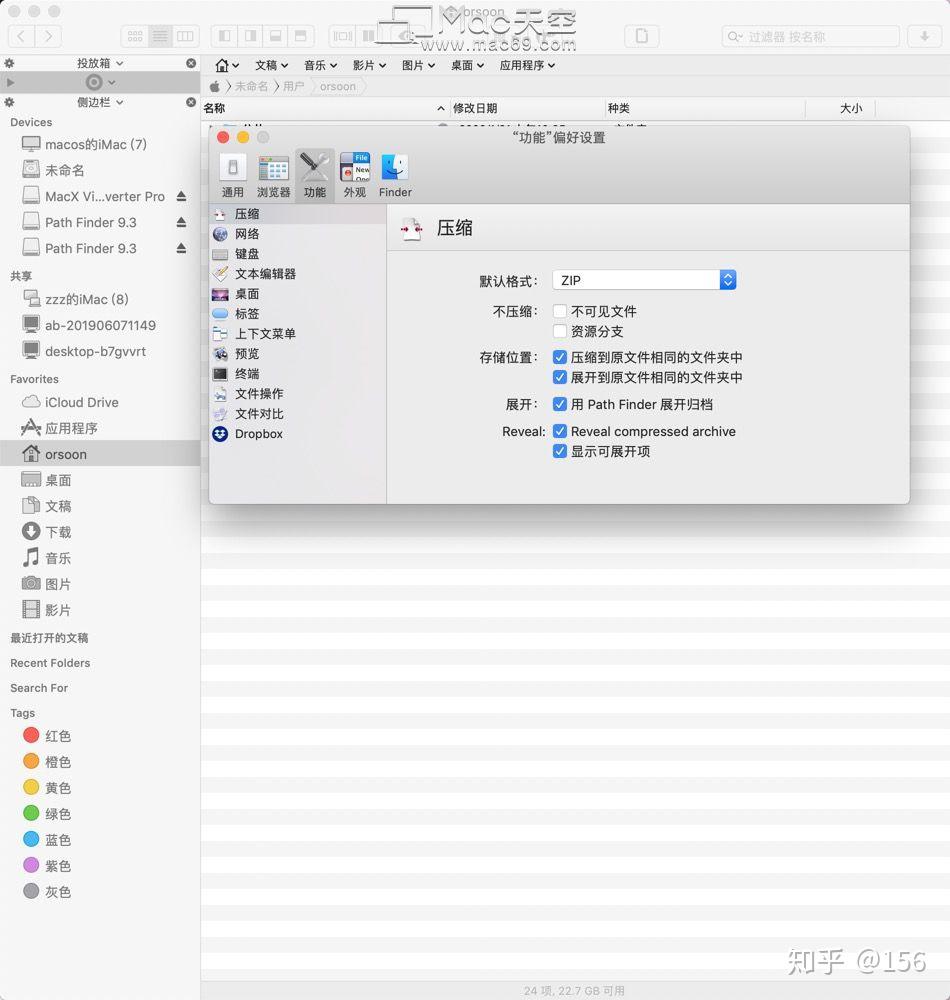This screenshot has width=950, height=1000.
Task: Select the 网络 settings in the sidebar
Action: point(247,233)
